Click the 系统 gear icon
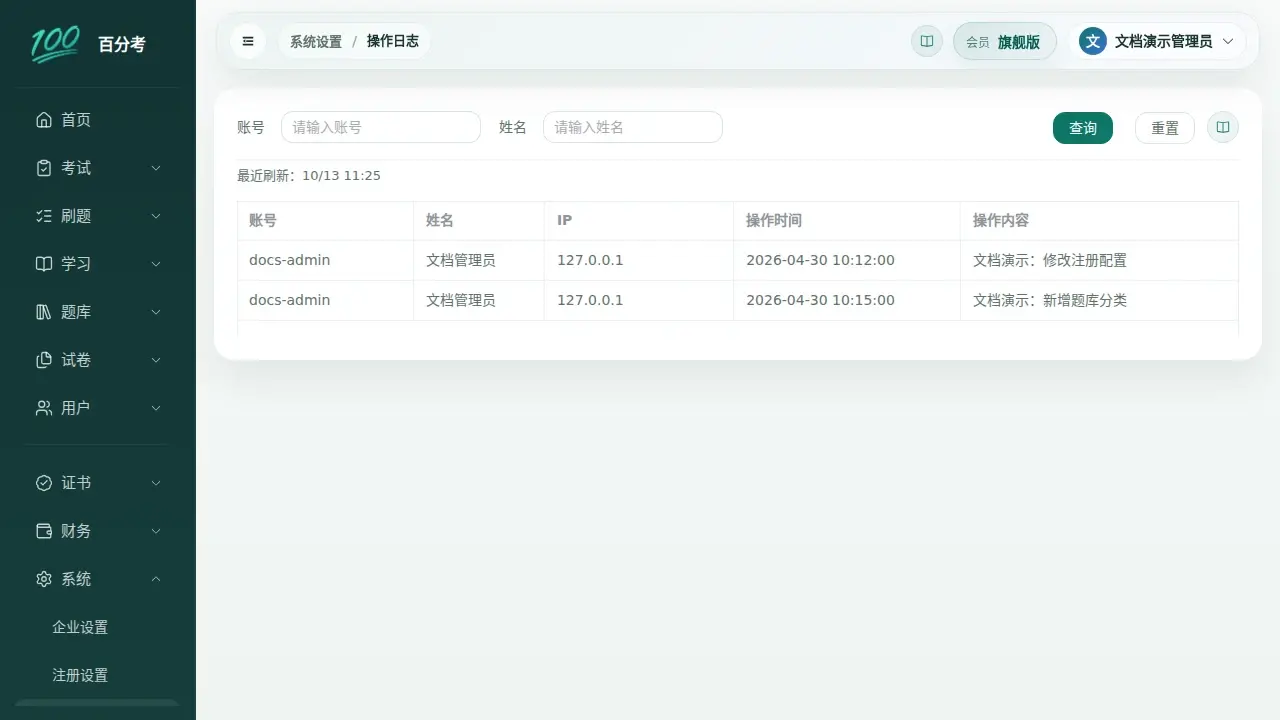Image resolution: width=1280 pixels, height=720 pixels. pyautogui.click(x=44, y=579)
